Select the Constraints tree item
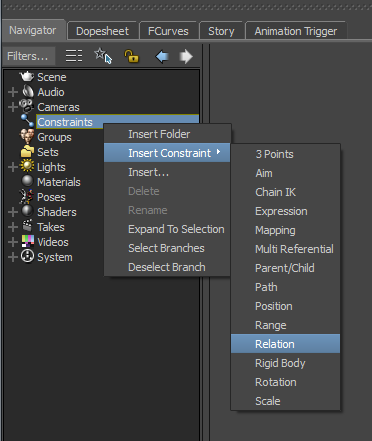372x441 pixels. click(65, 122)
